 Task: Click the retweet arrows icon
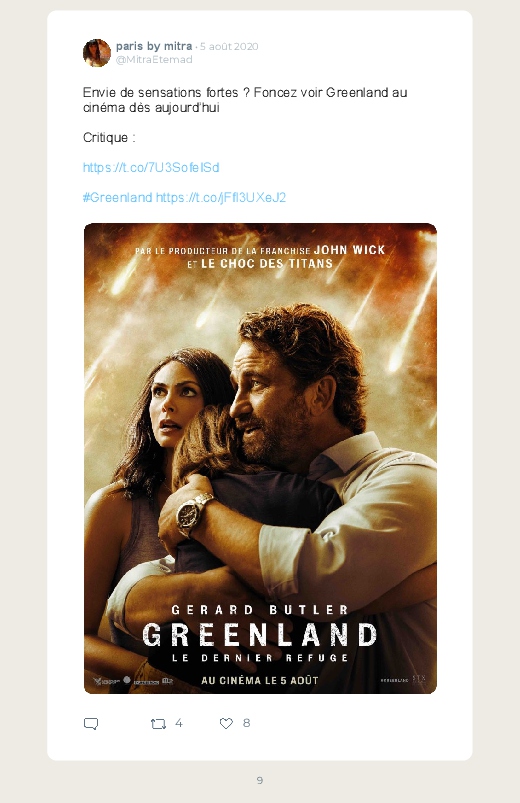tap(158, 724)
